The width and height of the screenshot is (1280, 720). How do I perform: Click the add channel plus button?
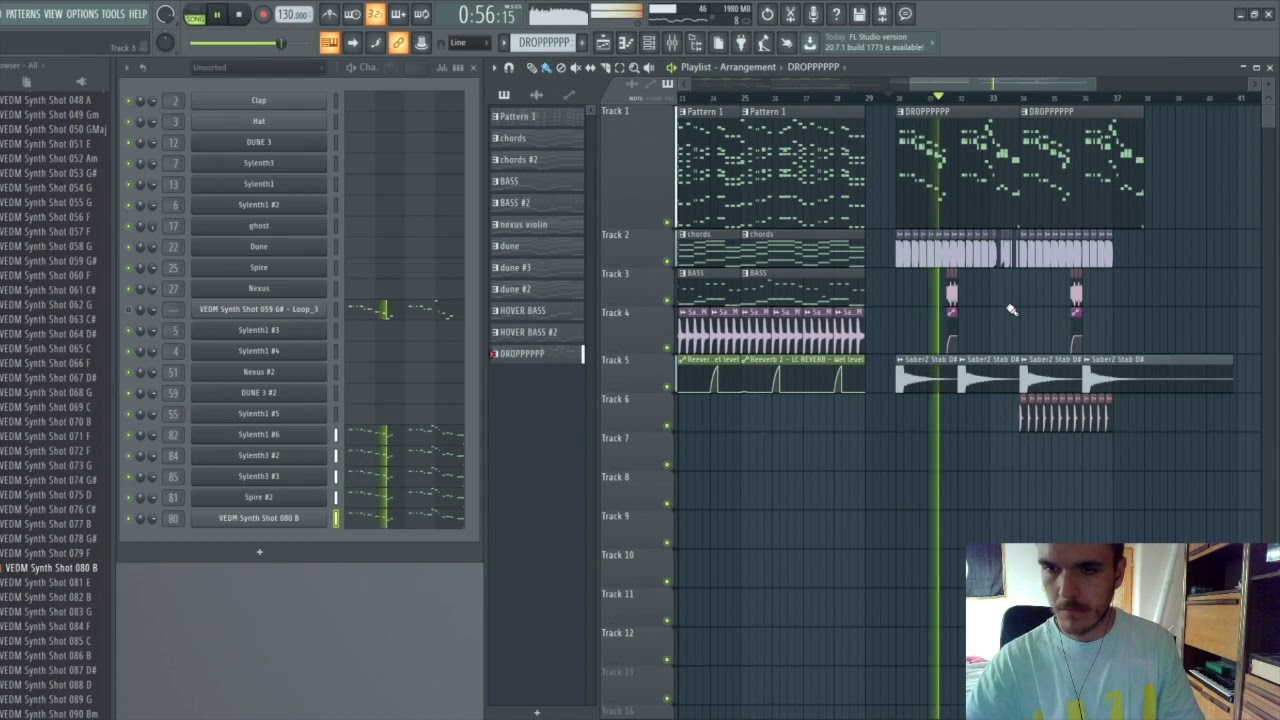point(259,552)
